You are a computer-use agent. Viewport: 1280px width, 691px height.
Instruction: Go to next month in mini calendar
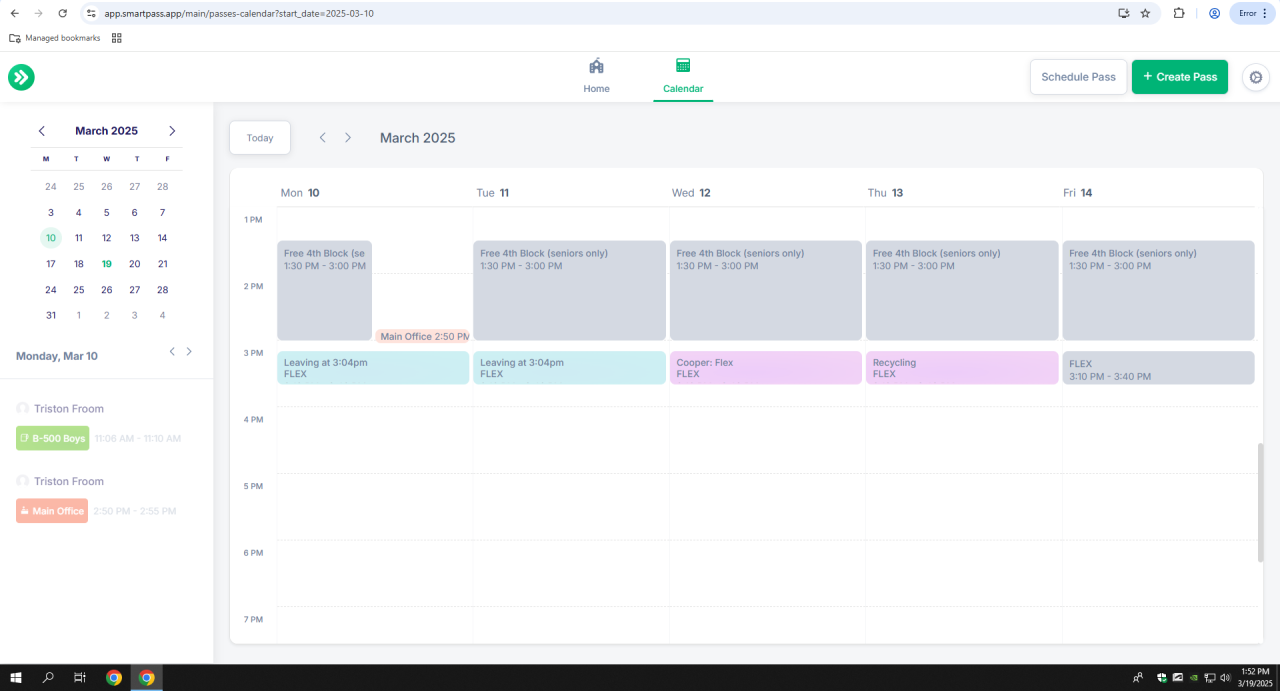(172, 131)
